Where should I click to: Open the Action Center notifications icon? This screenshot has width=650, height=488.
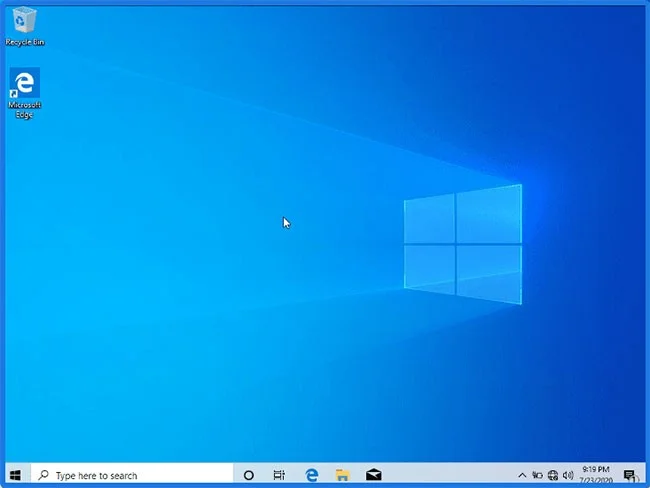coord(630,476)
